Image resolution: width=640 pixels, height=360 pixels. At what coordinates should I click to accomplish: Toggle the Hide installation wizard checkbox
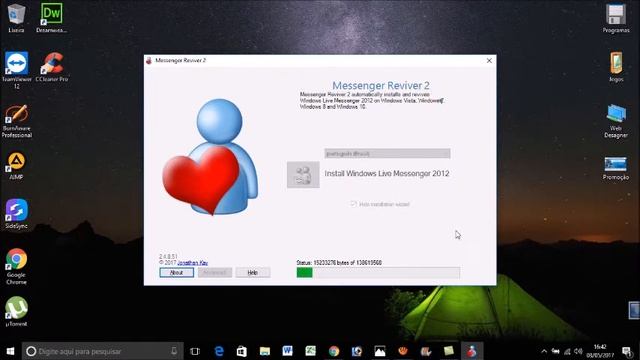353,204
